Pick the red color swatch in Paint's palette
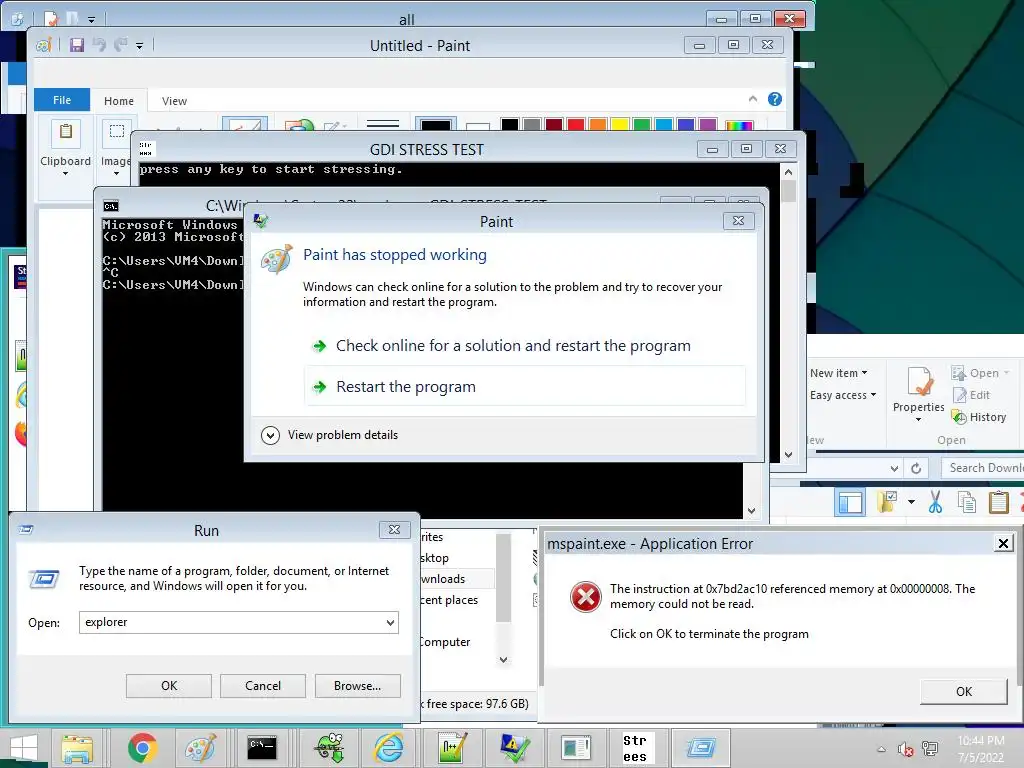 pyautogui.click(x=576, y=124)
